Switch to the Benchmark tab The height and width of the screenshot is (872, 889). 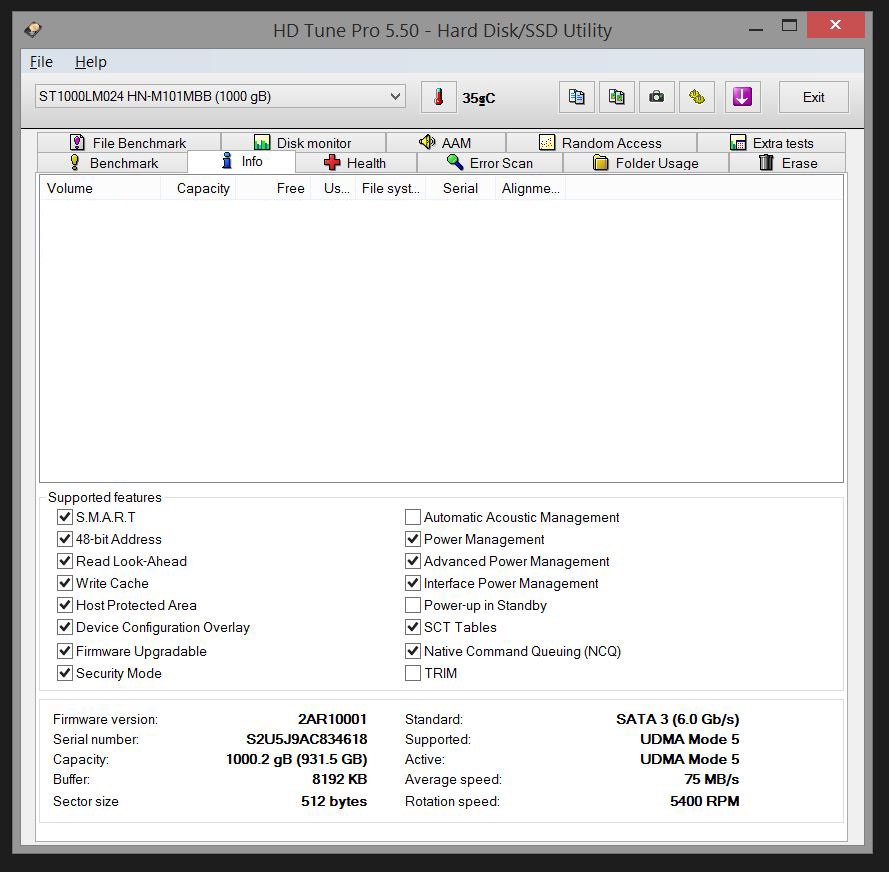click(x=113, y=163)
